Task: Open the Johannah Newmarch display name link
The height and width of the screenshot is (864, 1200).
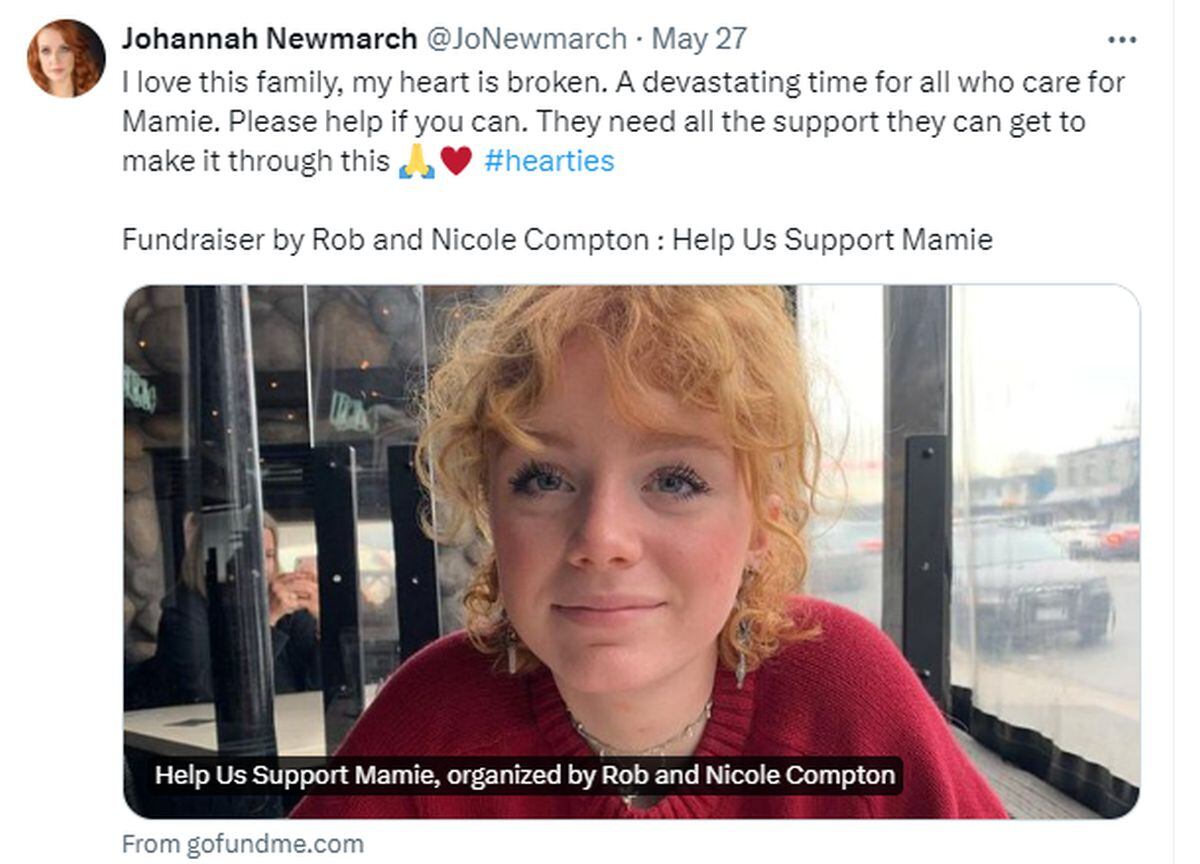Action: click(269, 39)
